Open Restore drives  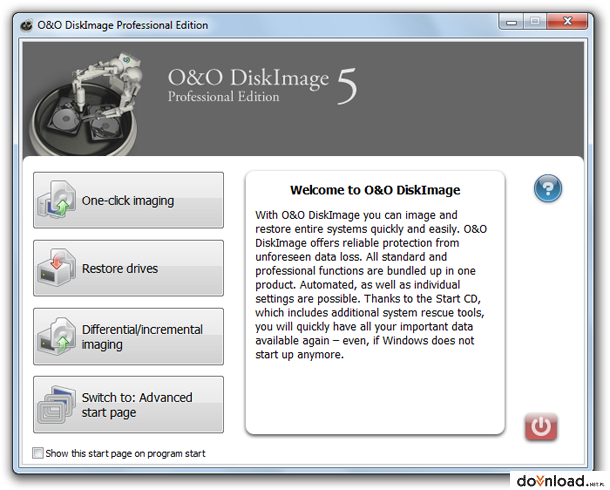[128, 268]
